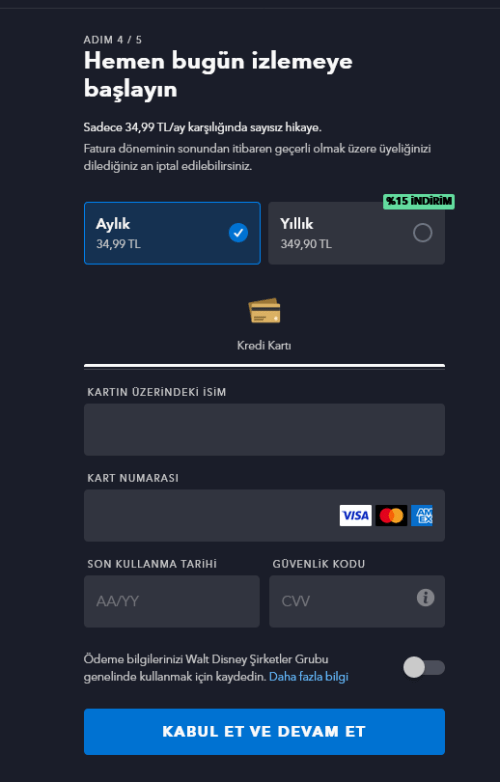Click the blue checkmark on Aylık plan
500x782 pixels.
coord(238,233)
